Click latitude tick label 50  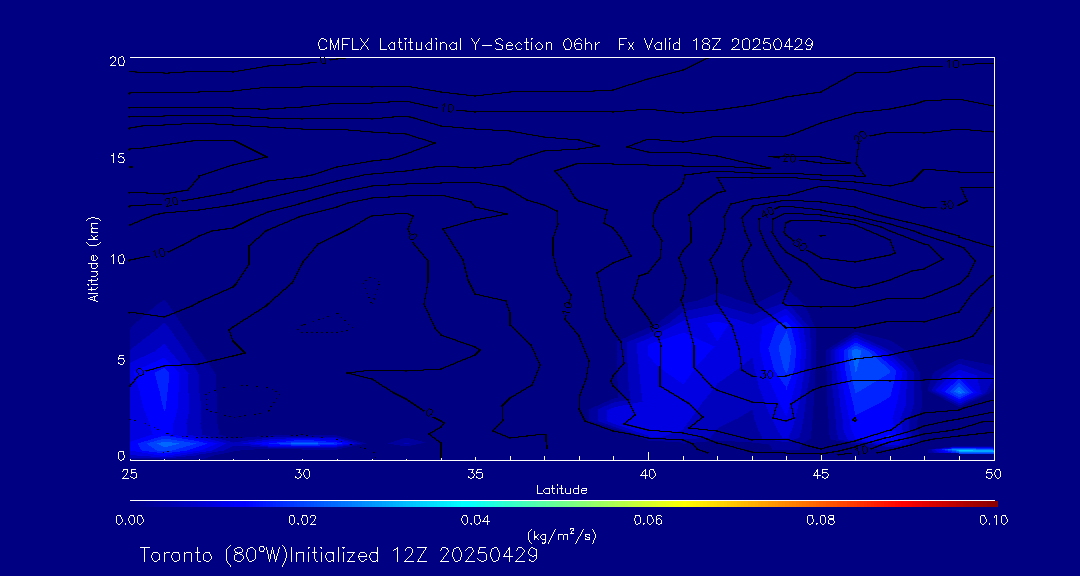pos(994,474)
